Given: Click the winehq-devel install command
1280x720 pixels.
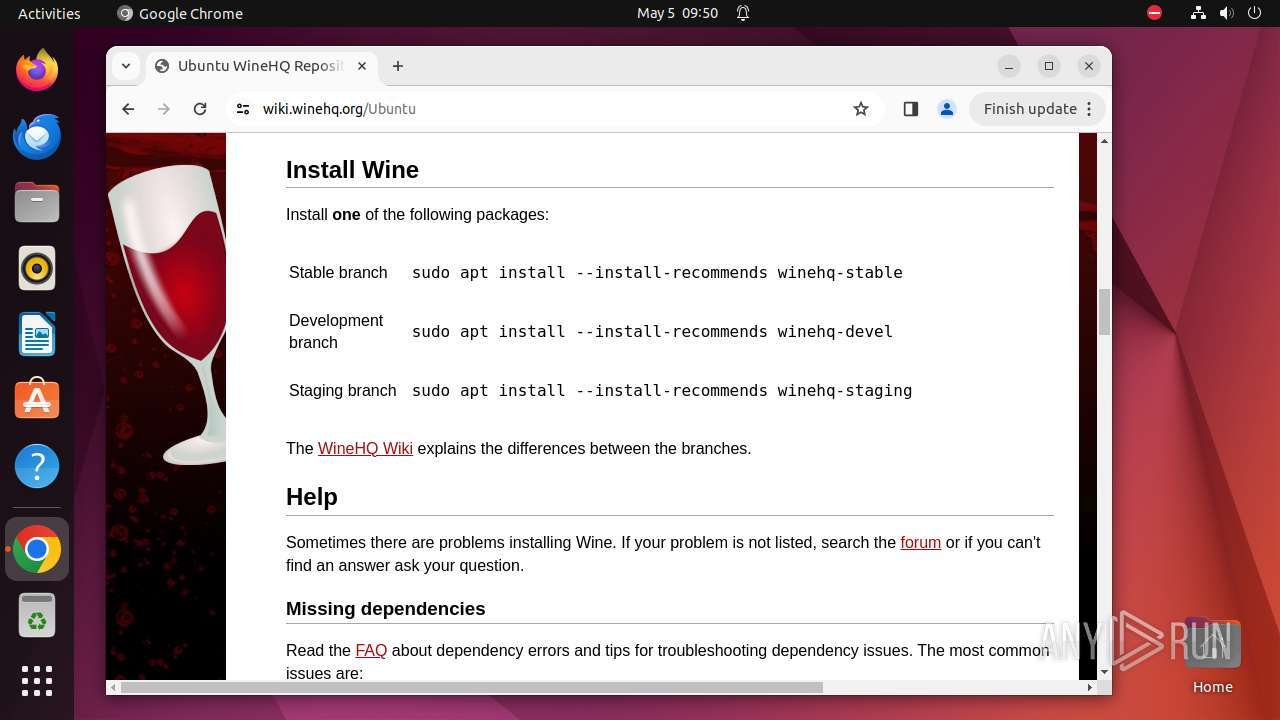Looking at the screenshot, I should coord(652,331).
